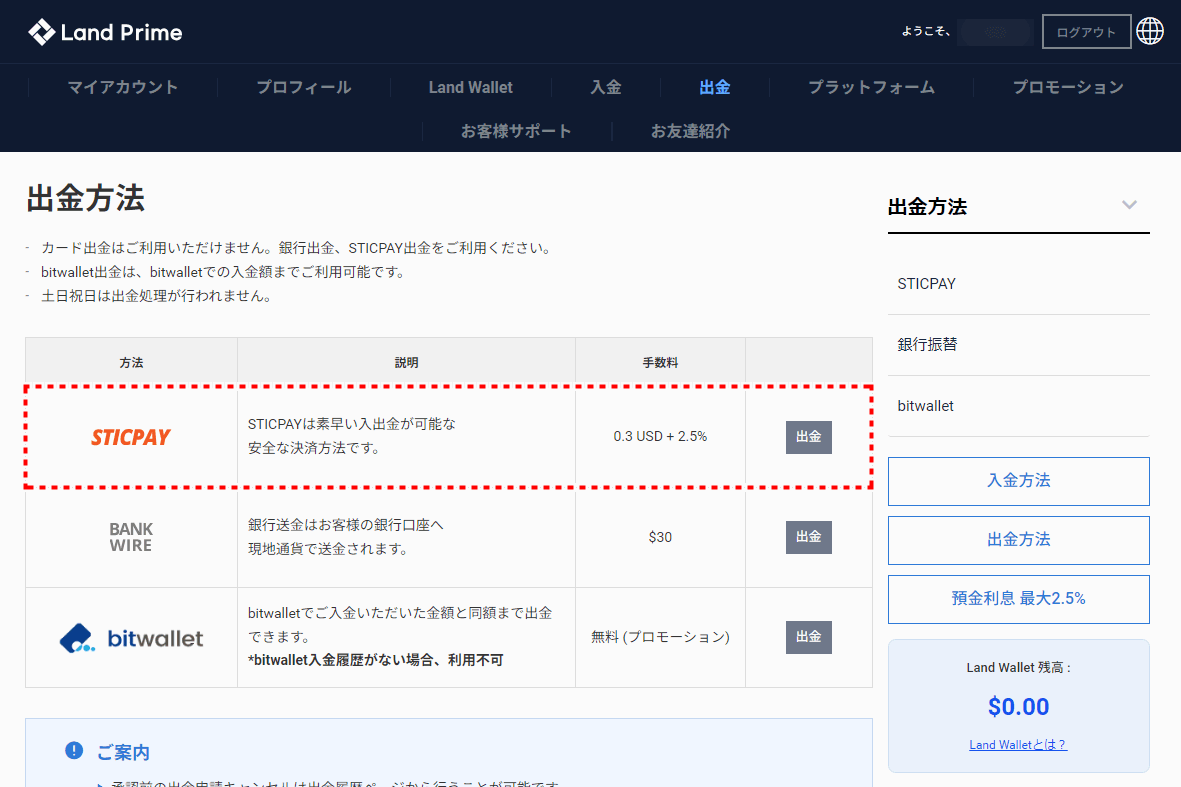
Task: Click the ご案内 heading
Action: tap(123, 752)
